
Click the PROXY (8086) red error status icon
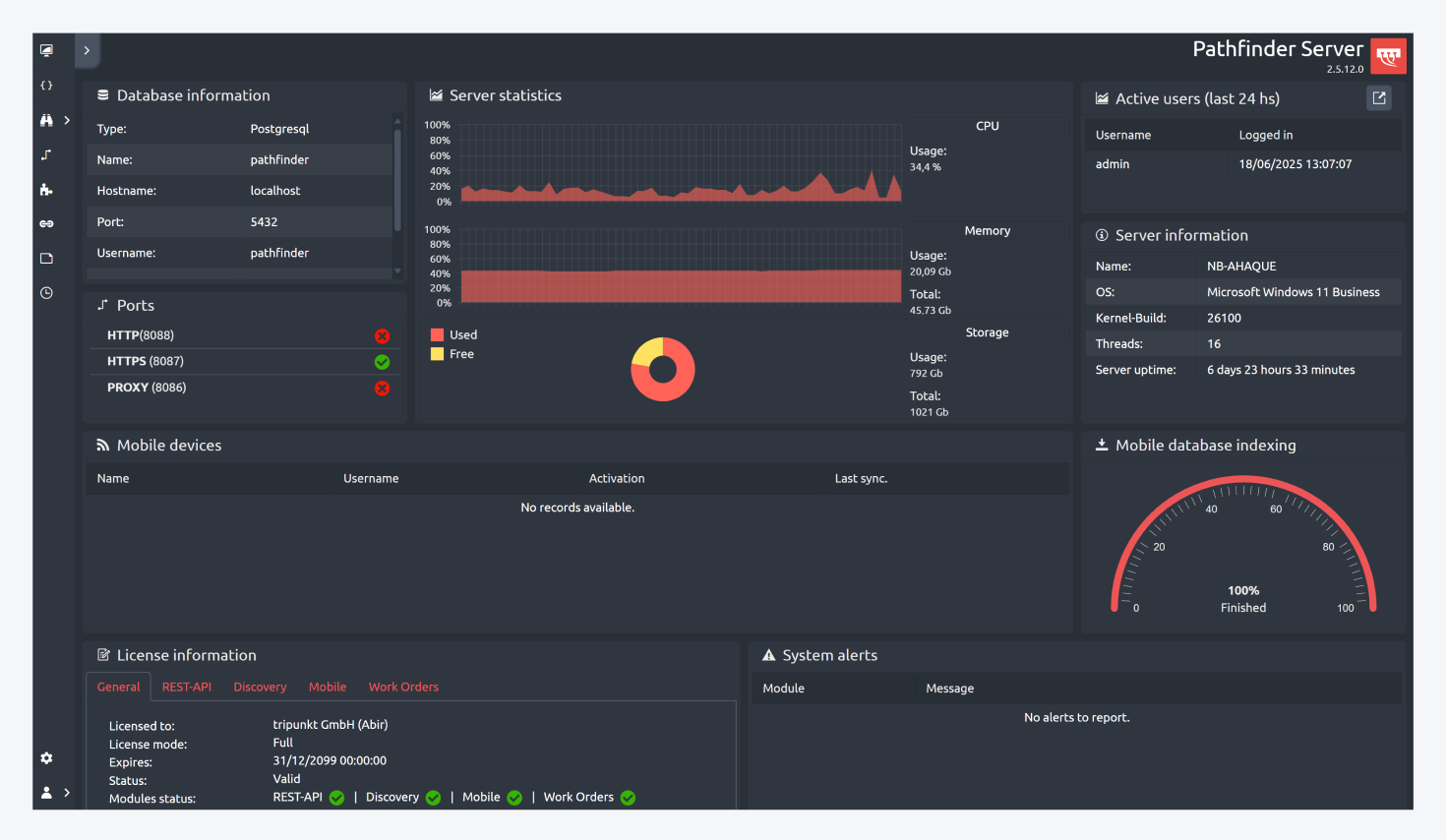pos(383,389)
